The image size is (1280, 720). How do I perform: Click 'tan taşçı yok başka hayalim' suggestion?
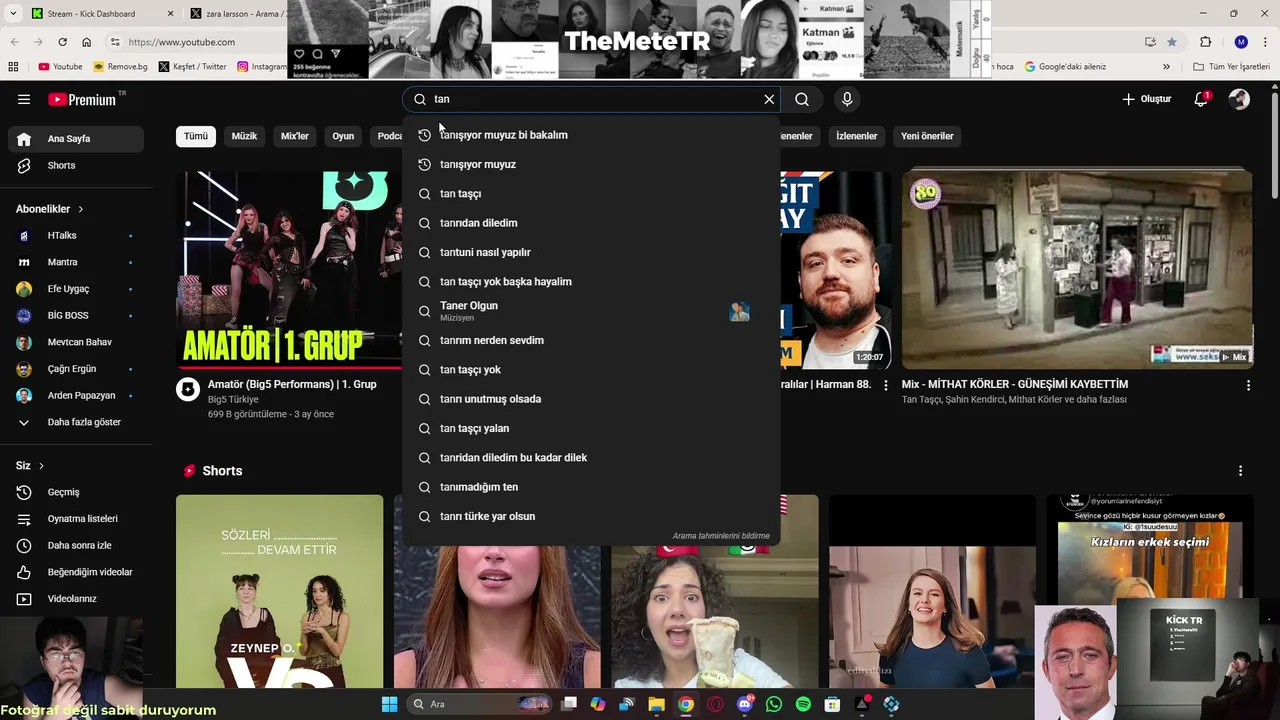point(591,282)
